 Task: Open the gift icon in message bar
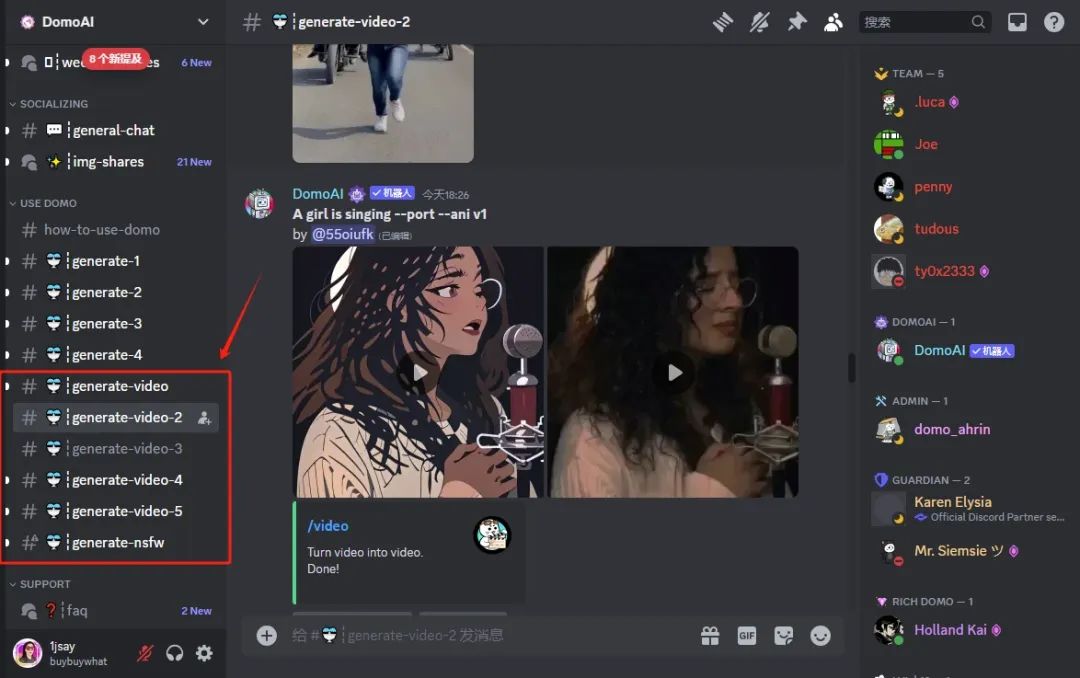point(710,635)
